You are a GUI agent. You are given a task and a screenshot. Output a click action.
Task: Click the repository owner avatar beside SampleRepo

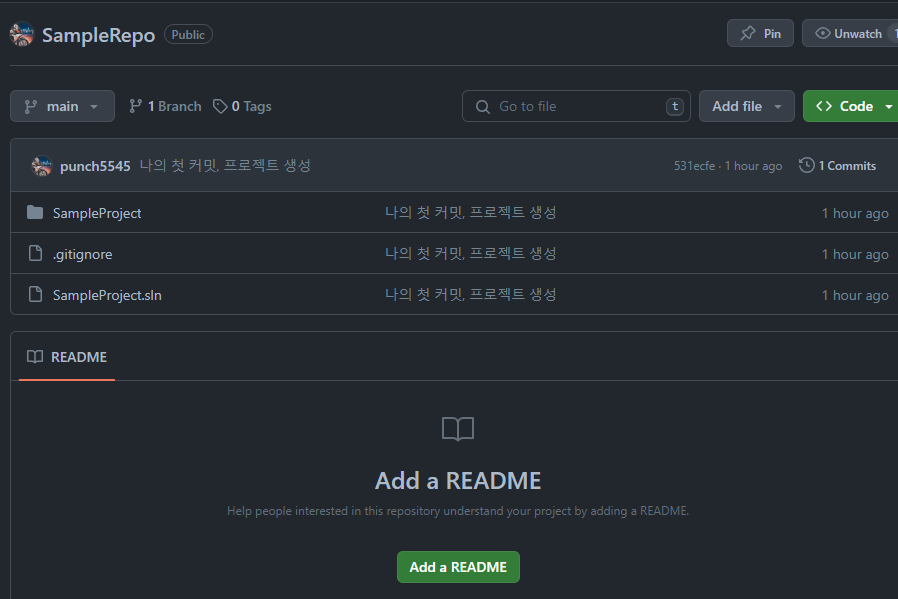coord(22,34)
